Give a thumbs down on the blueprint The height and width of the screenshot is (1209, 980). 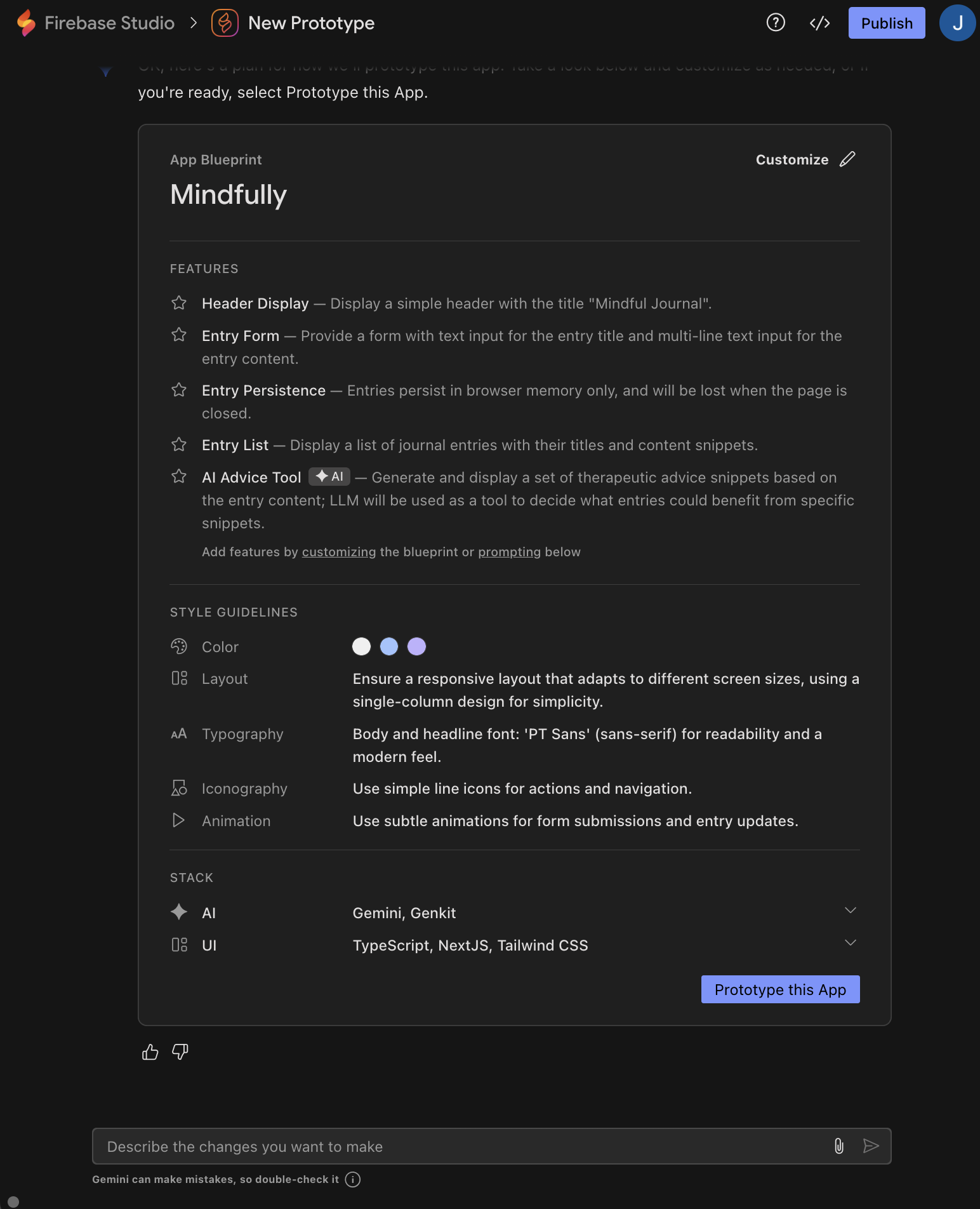click(180, 1052)
